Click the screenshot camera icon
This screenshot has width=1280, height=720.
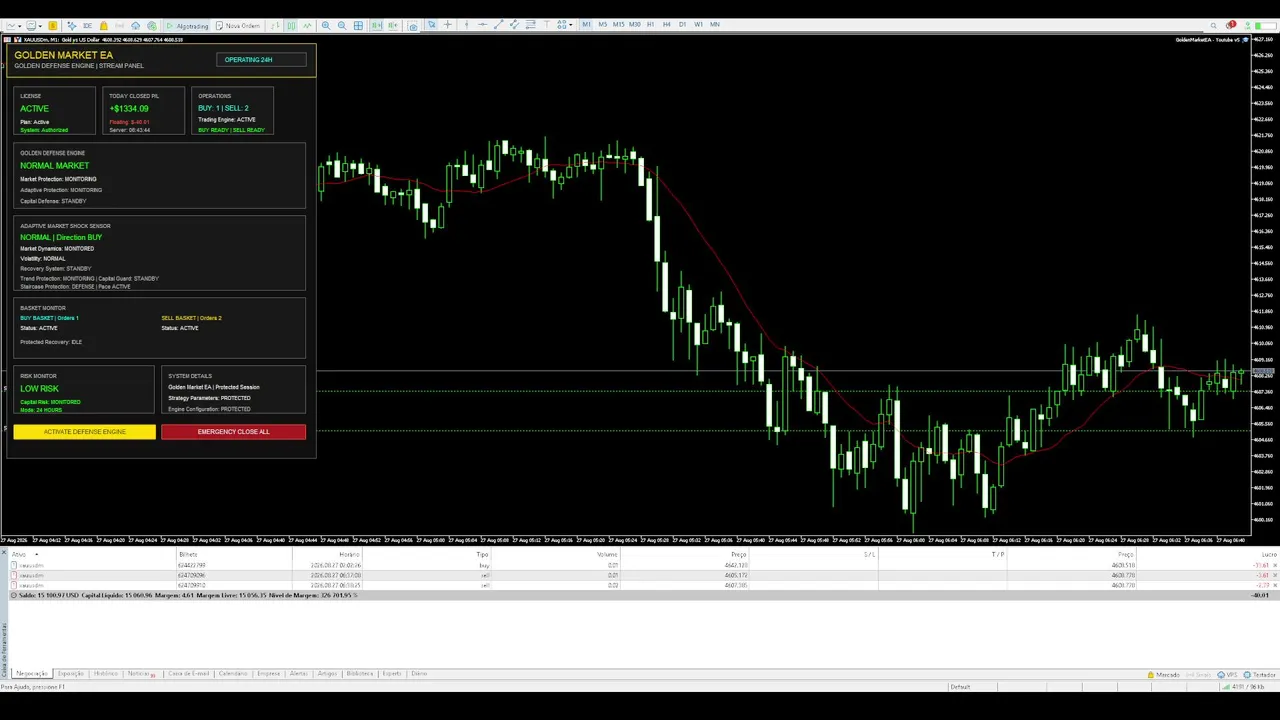pyautogui.click(x=413, y=26)
